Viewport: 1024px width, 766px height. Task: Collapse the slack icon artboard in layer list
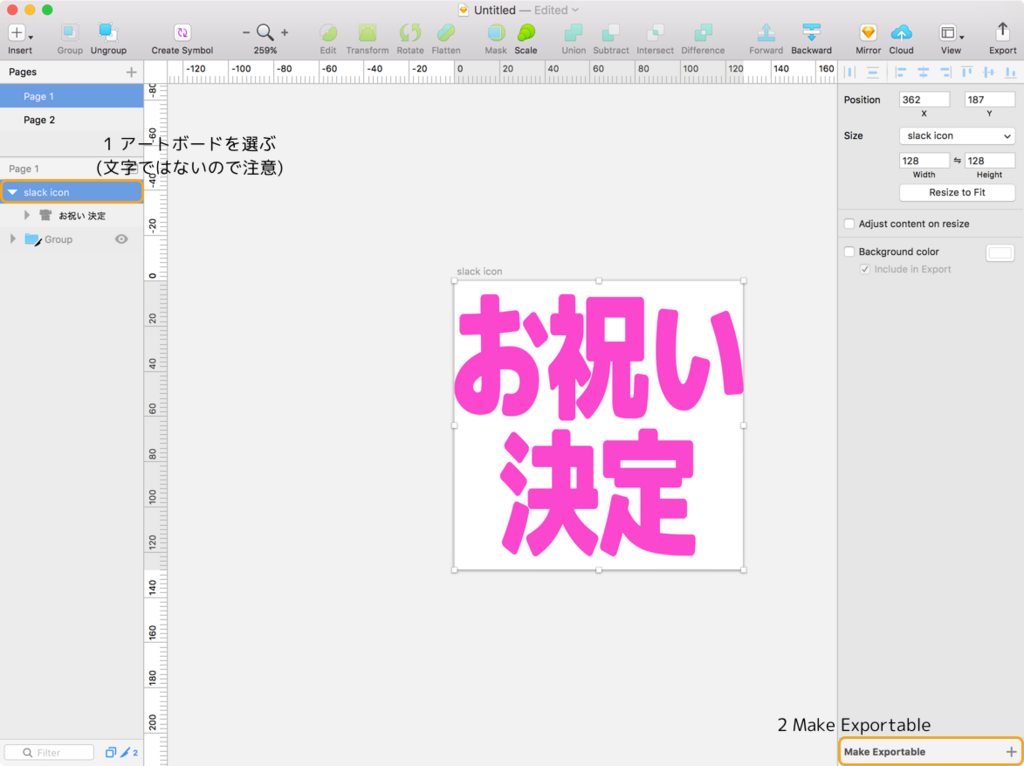[11, 191]
